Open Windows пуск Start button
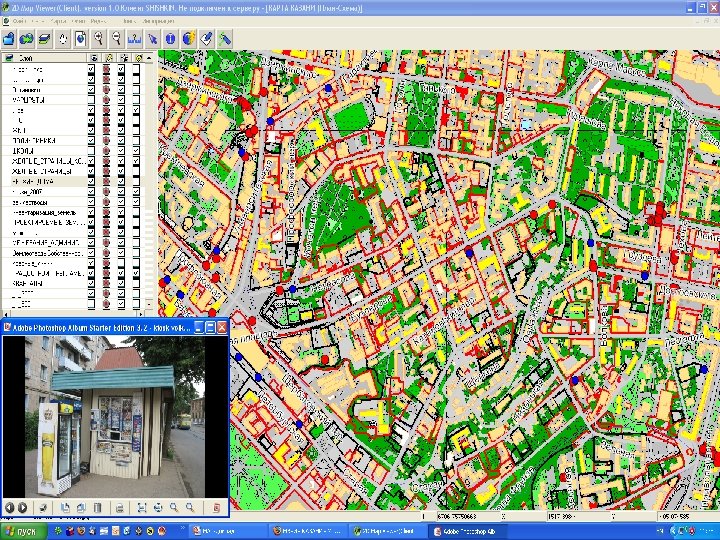720x540 pixels. 23,531
